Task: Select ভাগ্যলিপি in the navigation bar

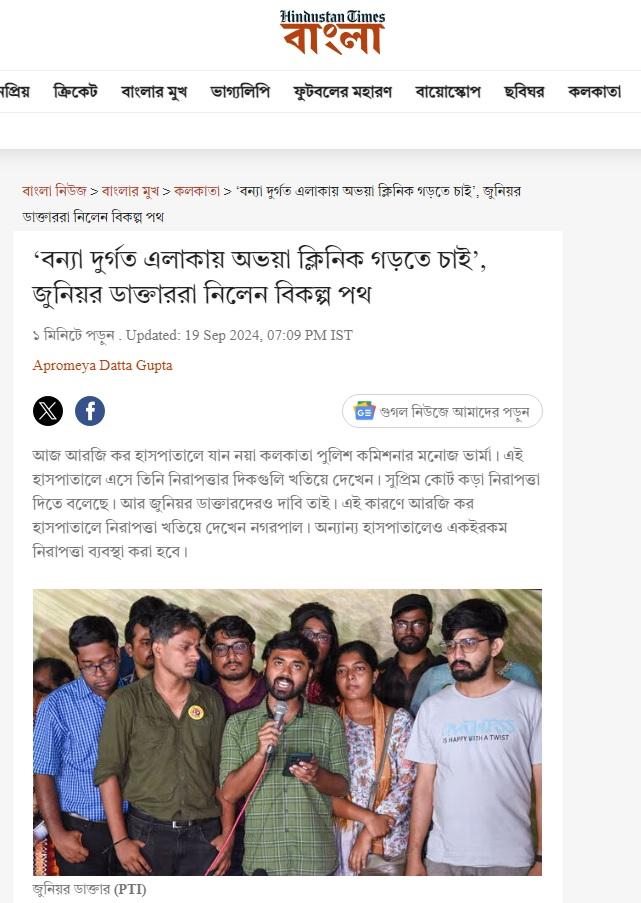Action: tap(240, 92)
